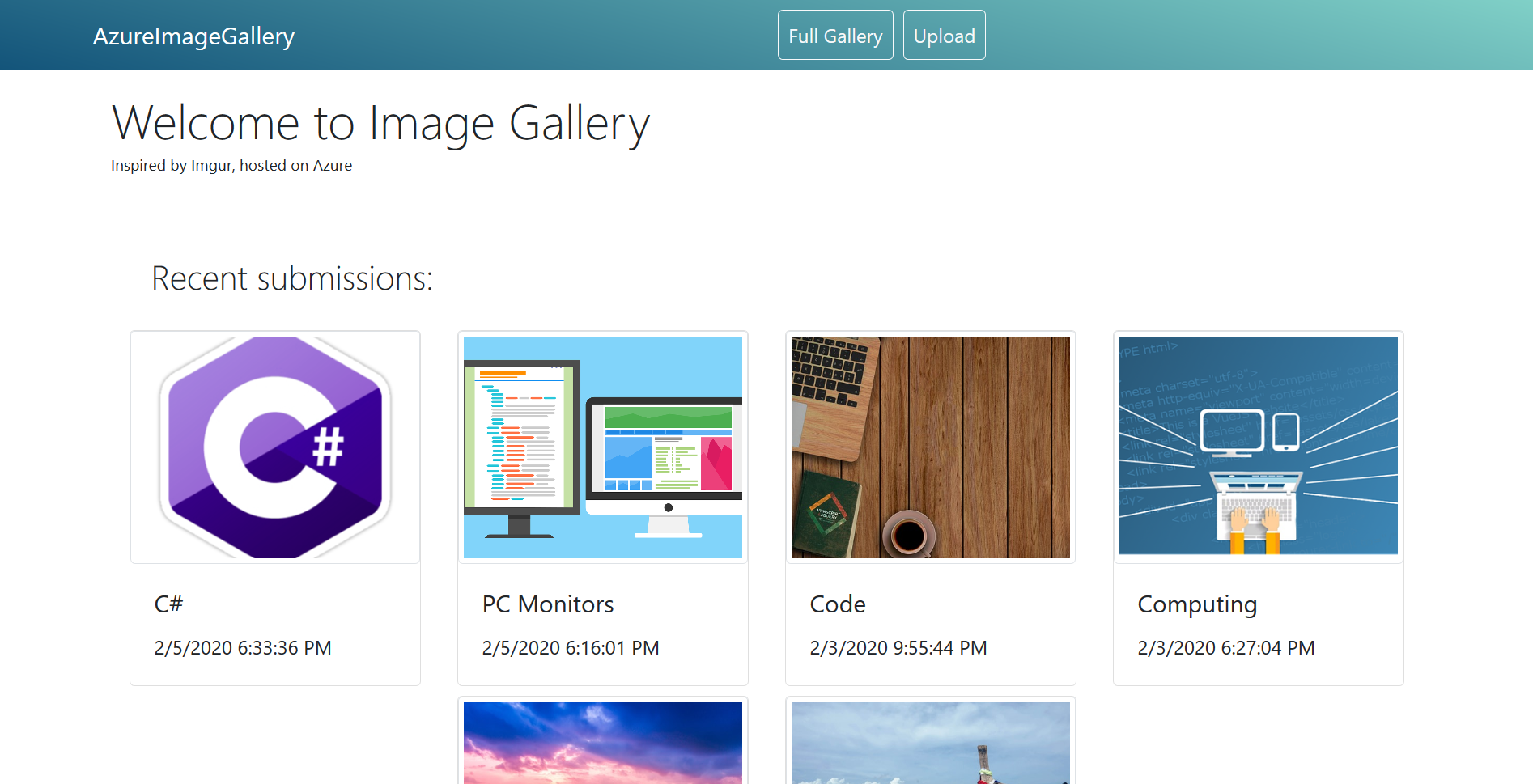This screenshot has width=1533, height=784.
Task: Click the date 2/5/2020 6:33:36 PM
Action: point(243,648)
